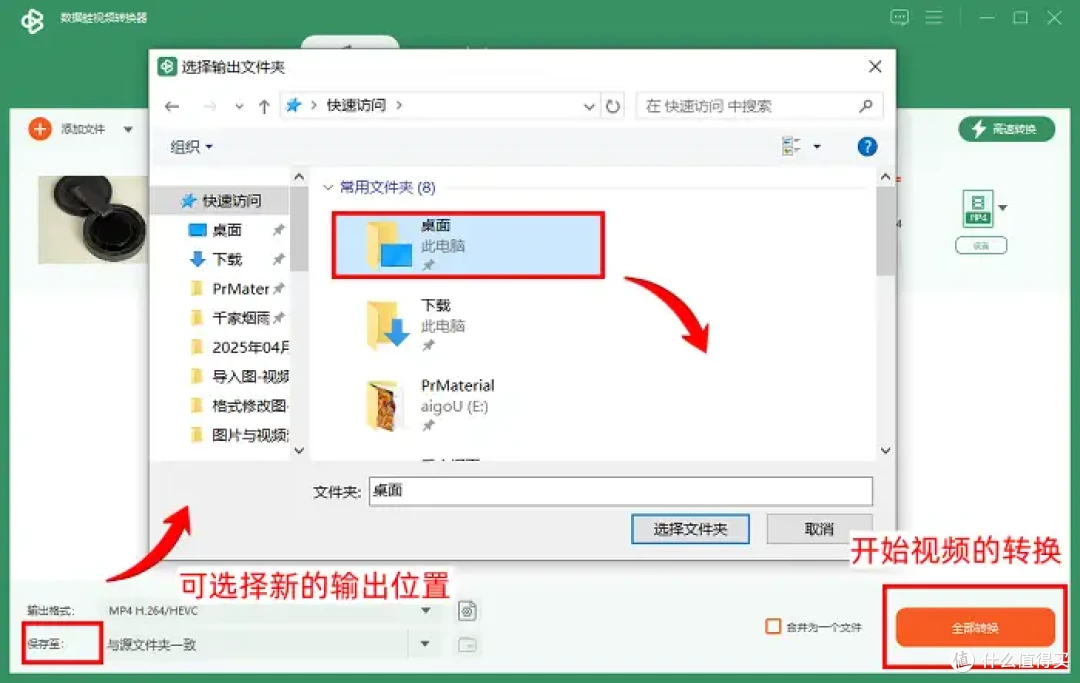Refresh the Quick Access folder view
The width and height of the screenshot is (1080, 683).
(x=612, y=106)
